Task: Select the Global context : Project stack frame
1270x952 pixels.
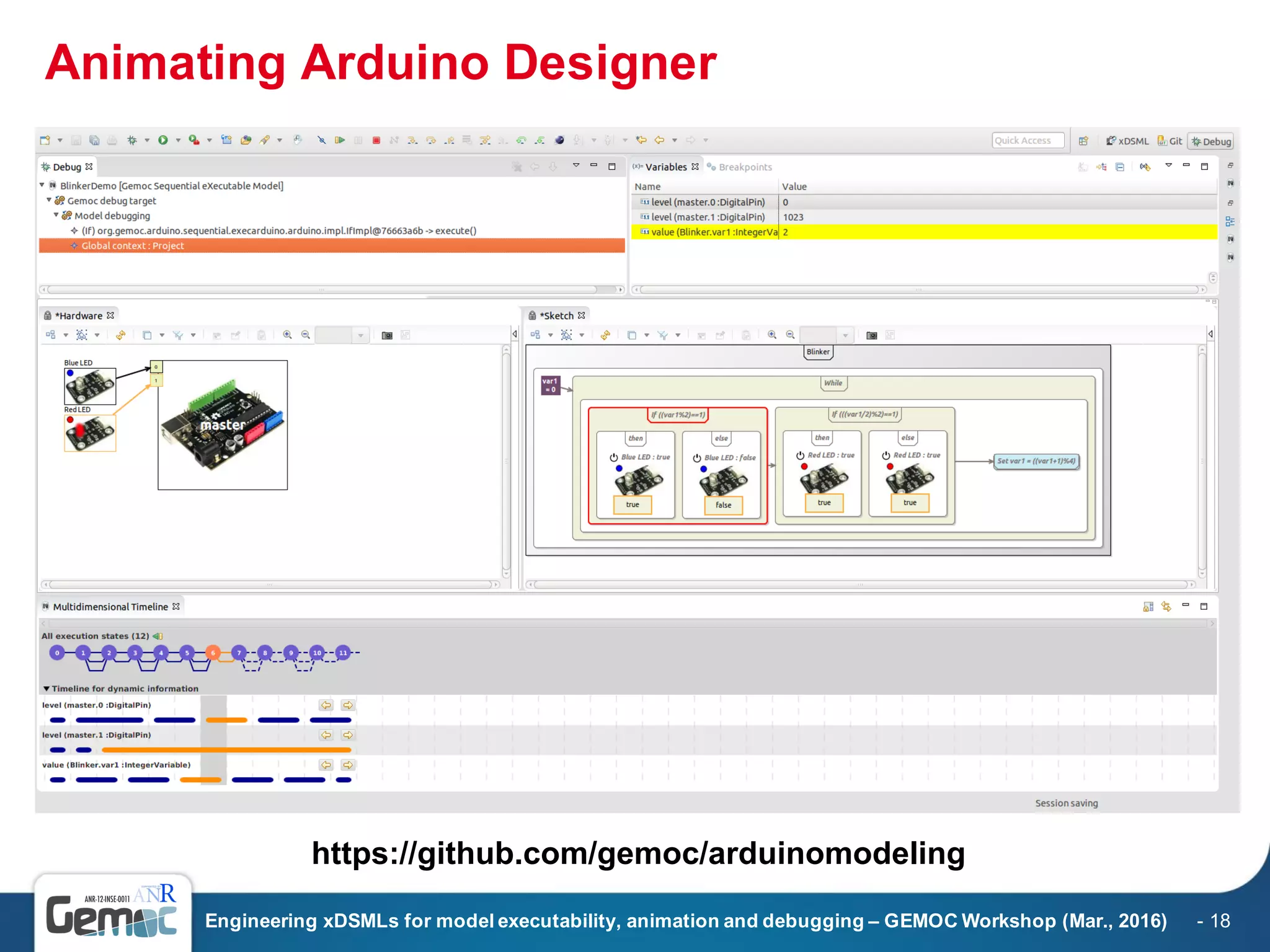Action: pos(332,245)
